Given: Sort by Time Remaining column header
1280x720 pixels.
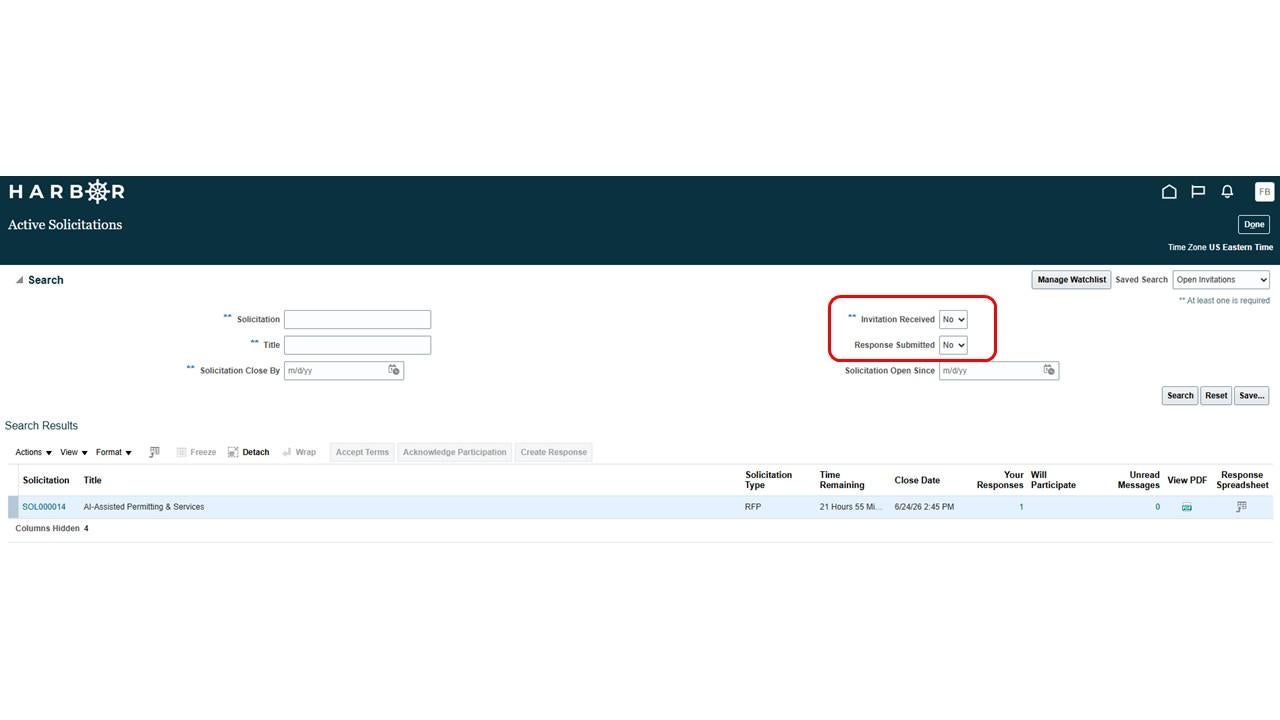Looking at the screenshot, I should pyautogui.click(x=842, y=480).
